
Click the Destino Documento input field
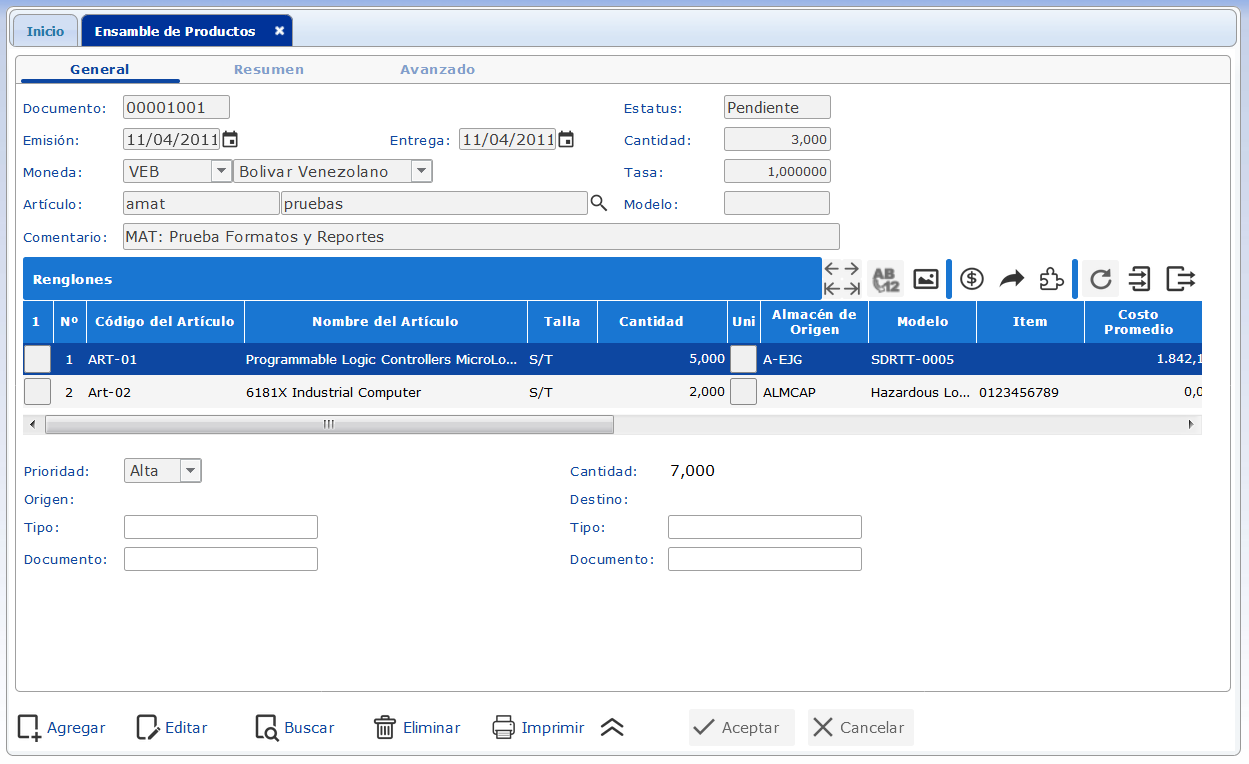[765, 559]
